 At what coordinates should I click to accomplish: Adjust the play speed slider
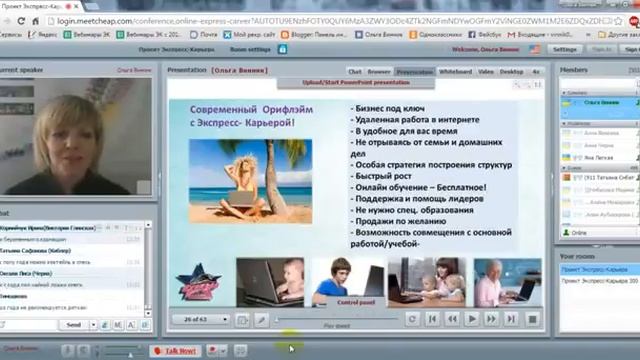click(336, 319)
